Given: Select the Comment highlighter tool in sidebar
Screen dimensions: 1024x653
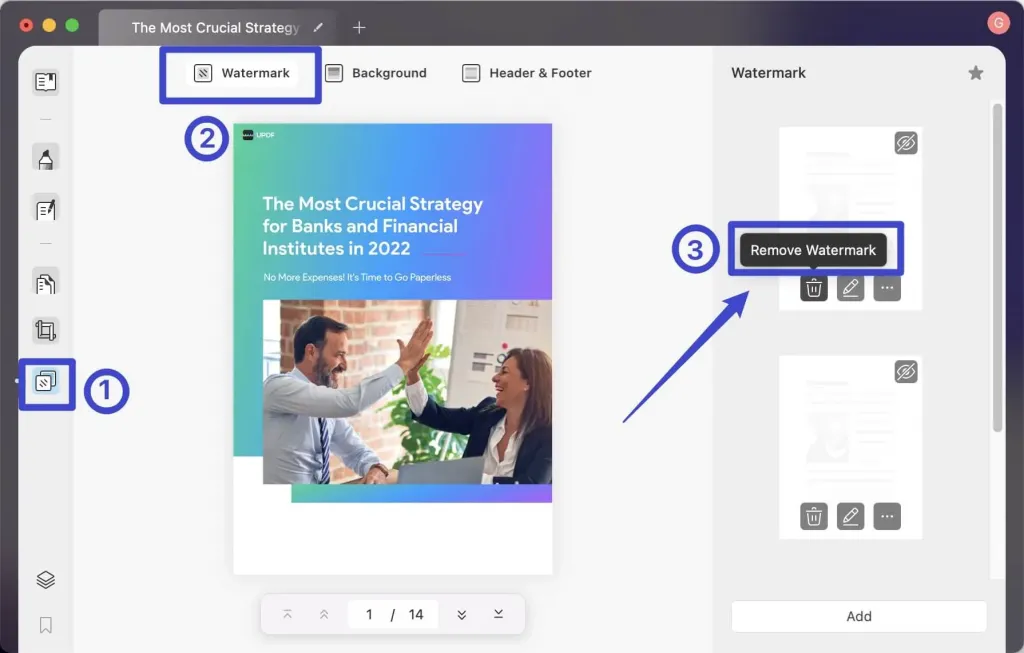Looking at the screenshot, I should click(x=46, y=158).
